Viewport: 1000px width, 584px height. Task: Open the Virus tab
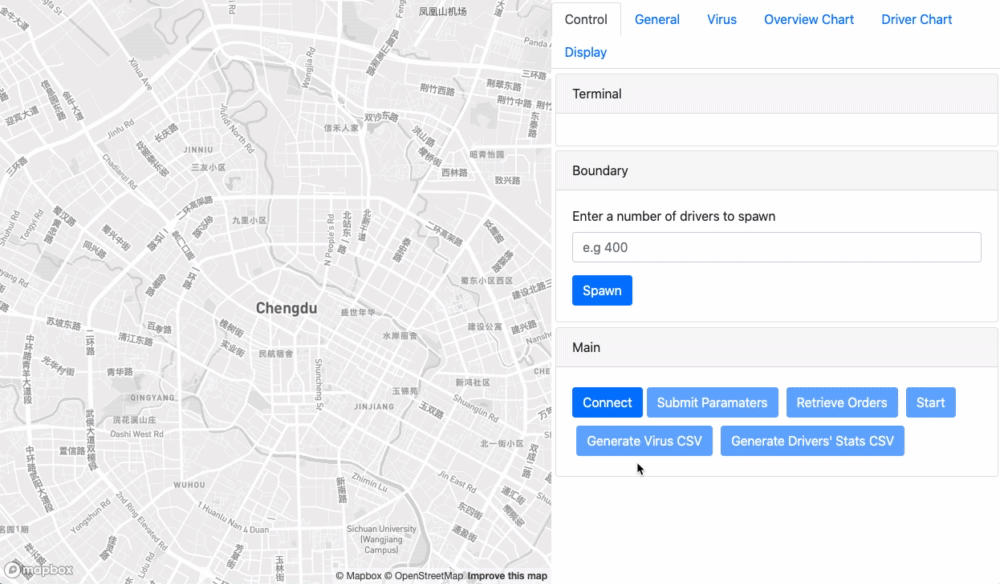click(721, 20)
